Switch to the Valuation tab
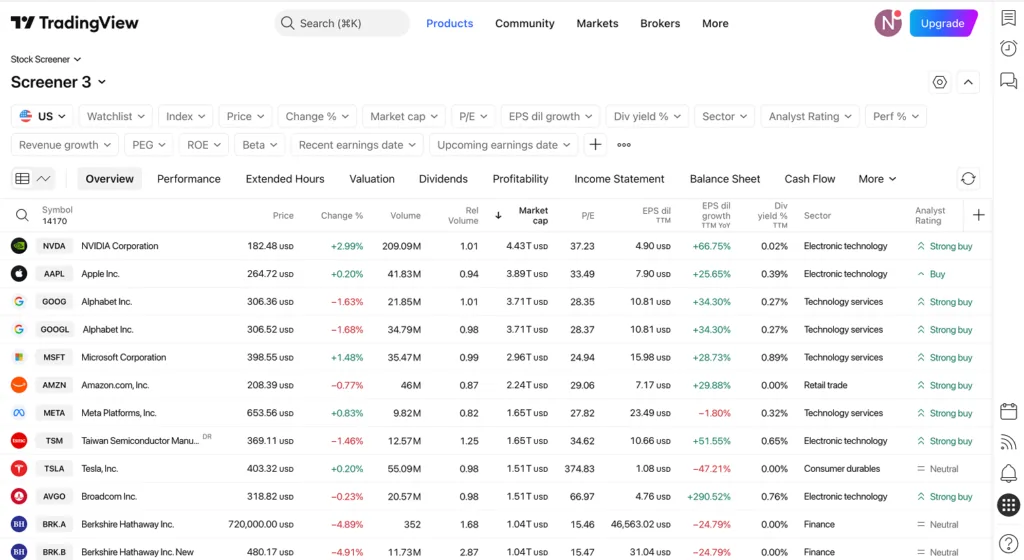 click(x=372, y=179)
